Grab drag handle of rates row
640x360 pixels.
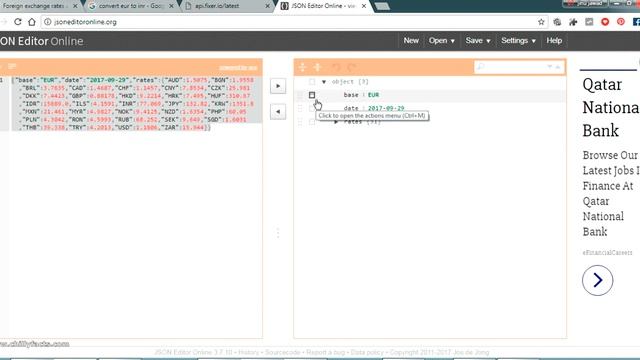pyautogui.click(x=300, y=122)
